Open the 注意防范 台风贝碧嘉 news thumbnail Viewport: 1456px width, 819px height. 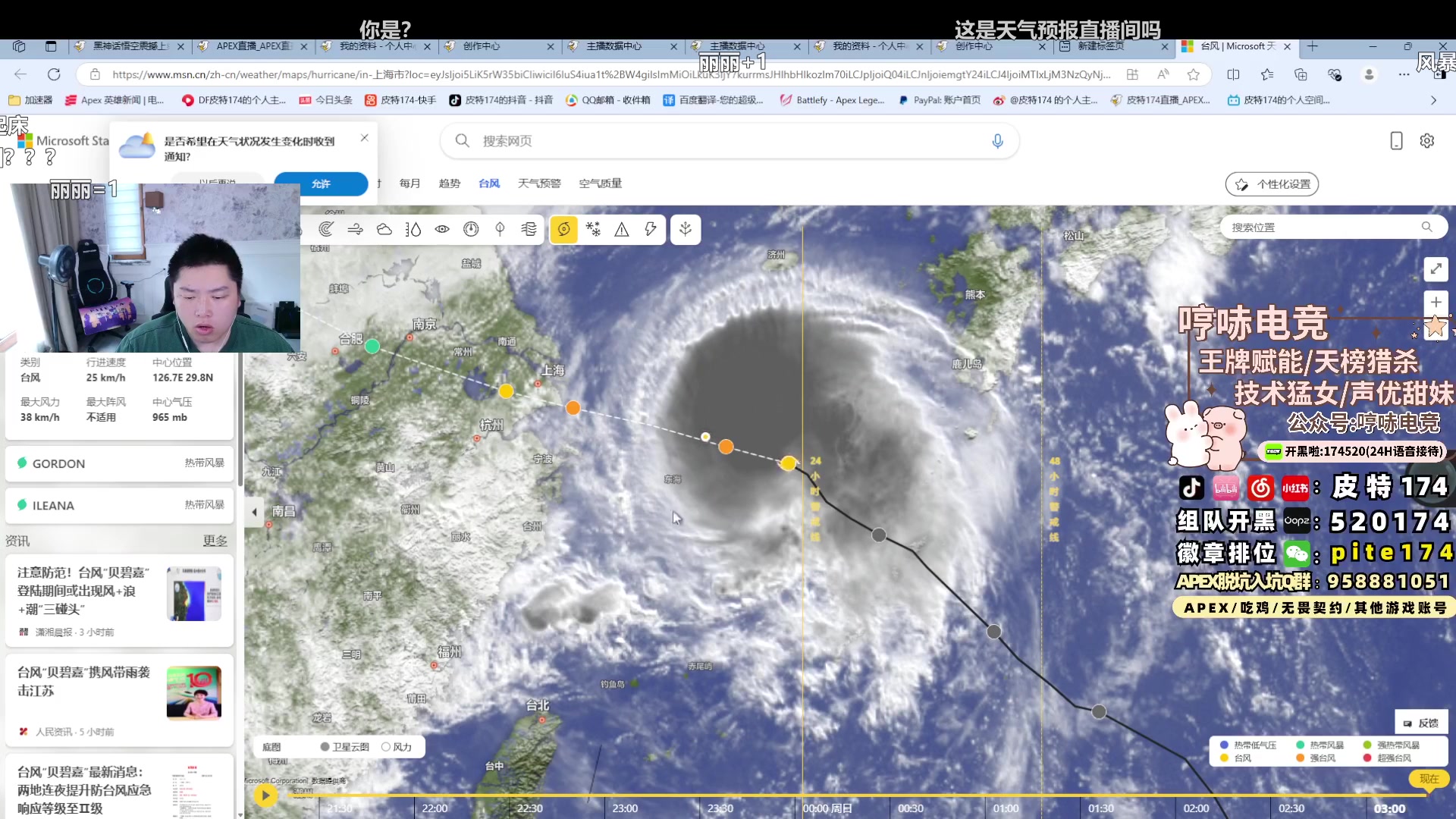[x=194, y=593]
